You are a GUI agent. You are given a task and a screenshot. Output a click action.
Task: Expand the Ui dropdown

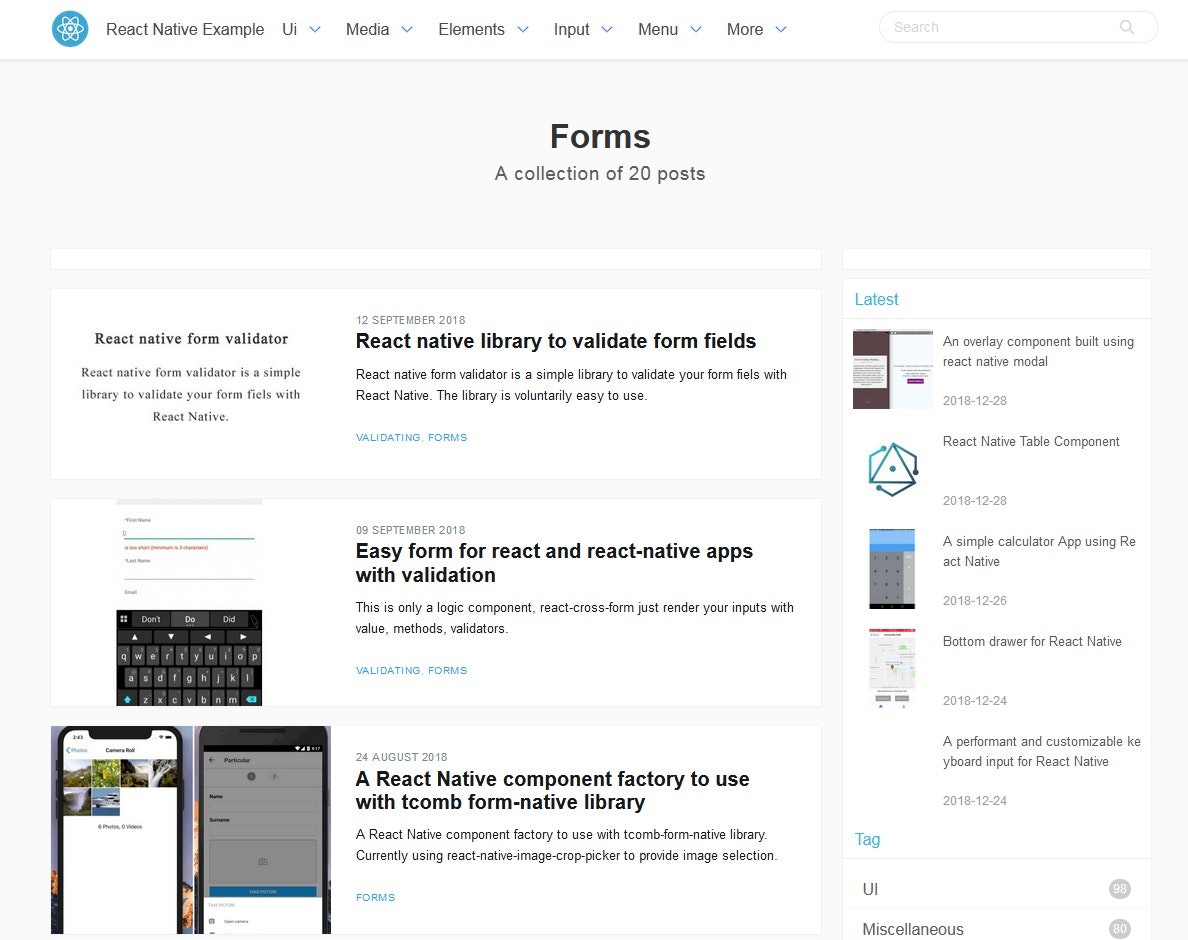pyautogui.click(x=302, y=30)
